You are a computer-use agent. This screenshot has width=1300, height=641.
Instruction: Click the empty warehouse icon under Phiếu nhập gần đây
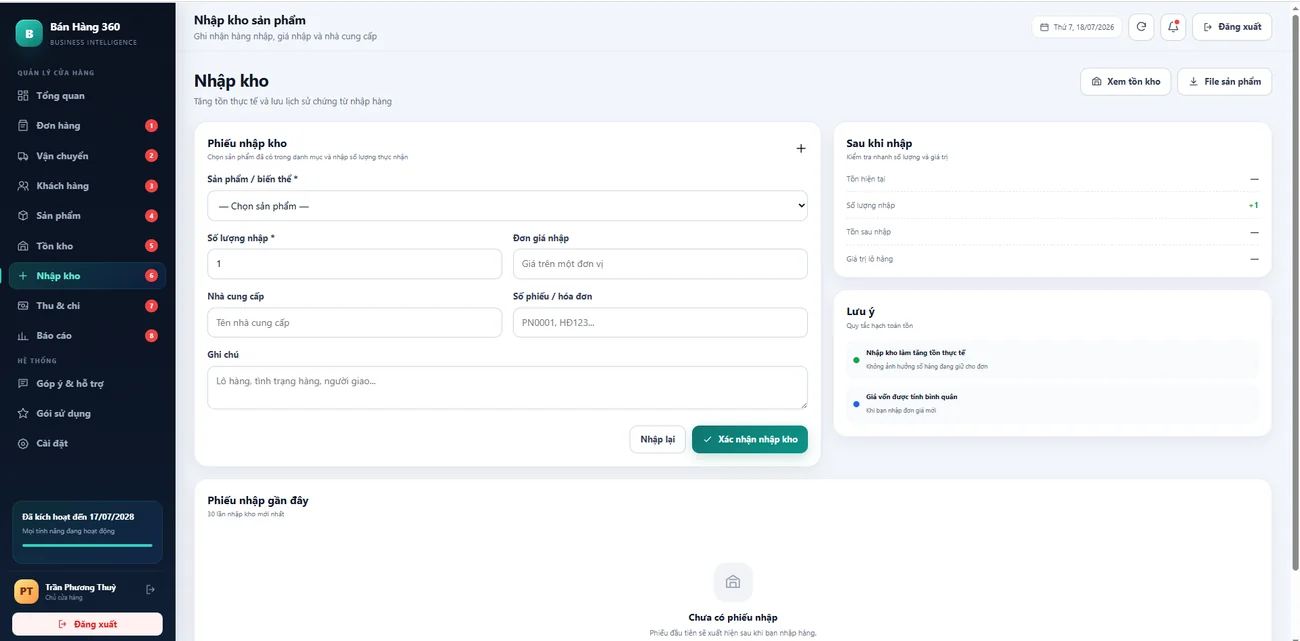[733, 582]
